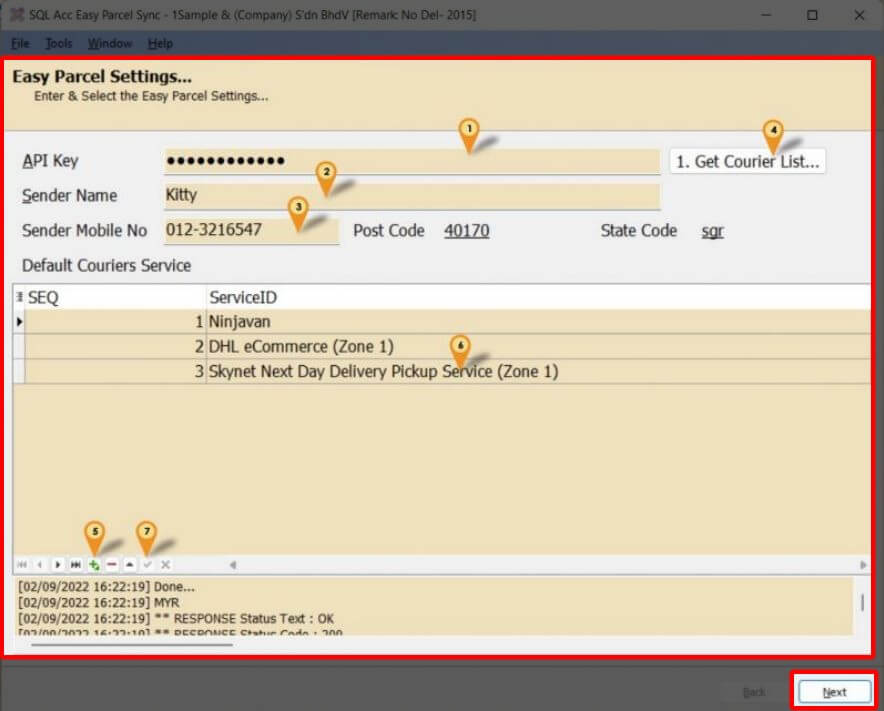Click the disabled Back button

click(x=754, y=692)
